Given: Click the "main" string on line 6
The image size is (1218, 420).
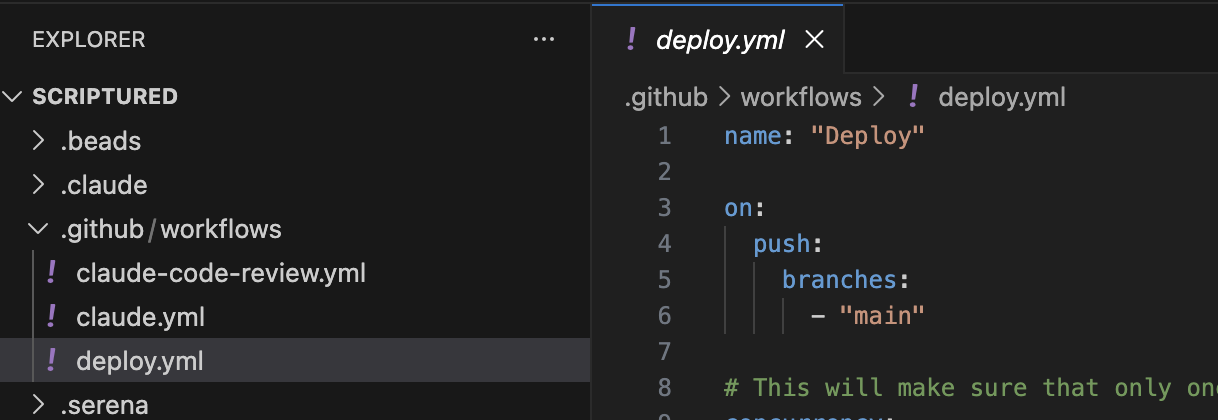Looking at the screenshot, I should pos(883,315).
